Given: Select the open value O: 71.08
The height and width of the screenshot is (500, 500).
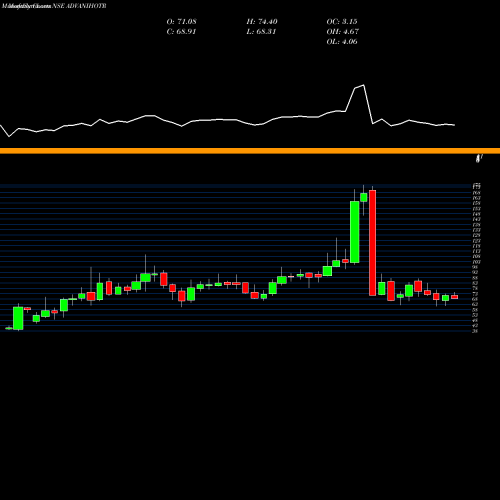Looking at the screenshot, I should pos(181,21).
